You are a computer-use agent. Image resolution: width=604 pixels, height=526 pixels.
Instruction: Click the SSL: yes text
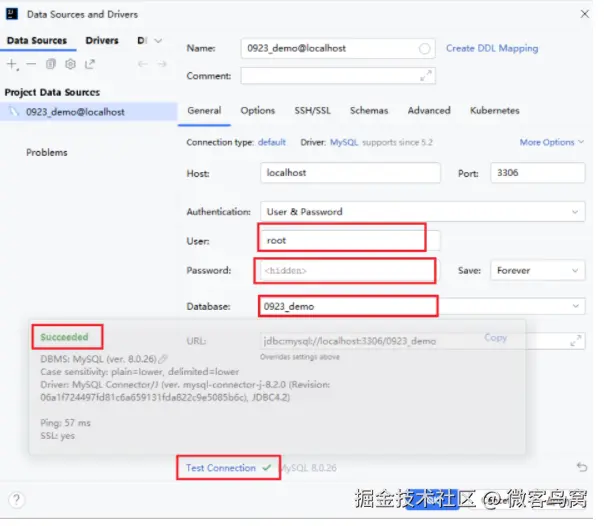click(x=57, y=436)
